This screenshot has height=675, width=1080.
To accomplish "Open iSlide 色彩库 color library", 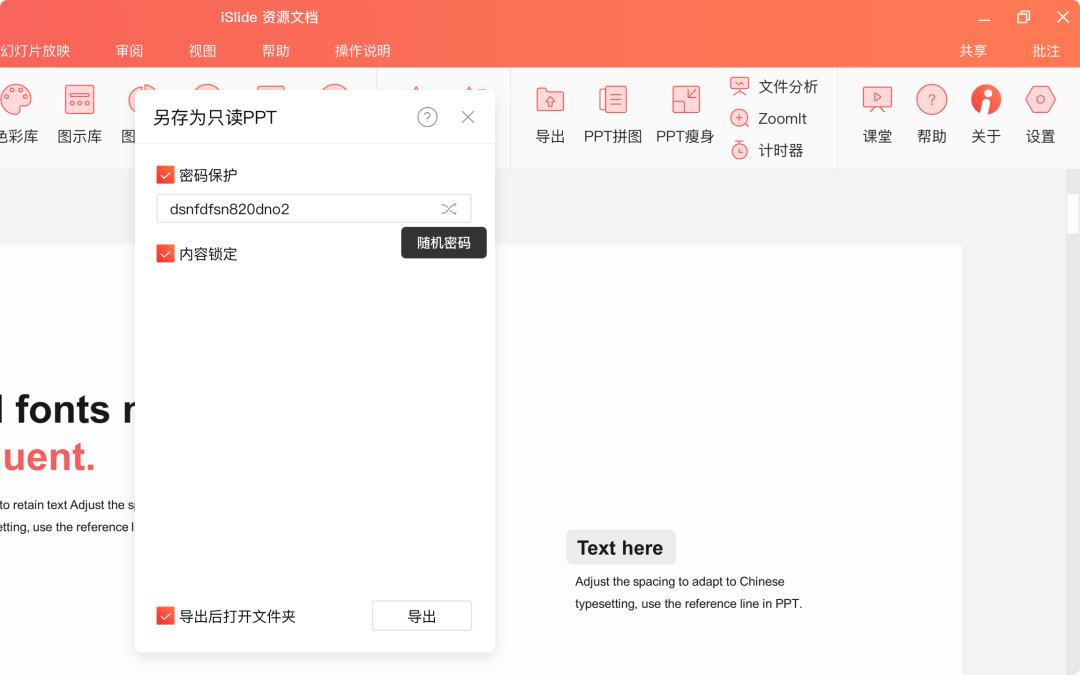I will (x=16, y=113).
